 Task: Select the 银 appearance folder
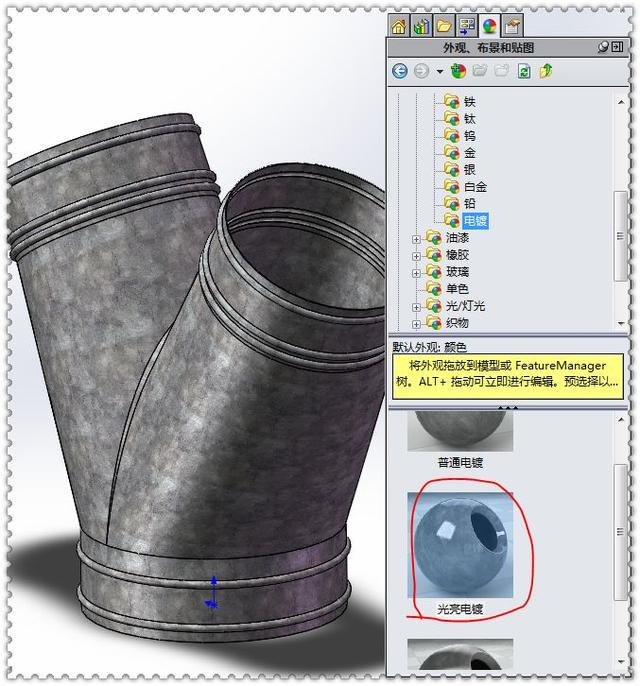(469, 170)
